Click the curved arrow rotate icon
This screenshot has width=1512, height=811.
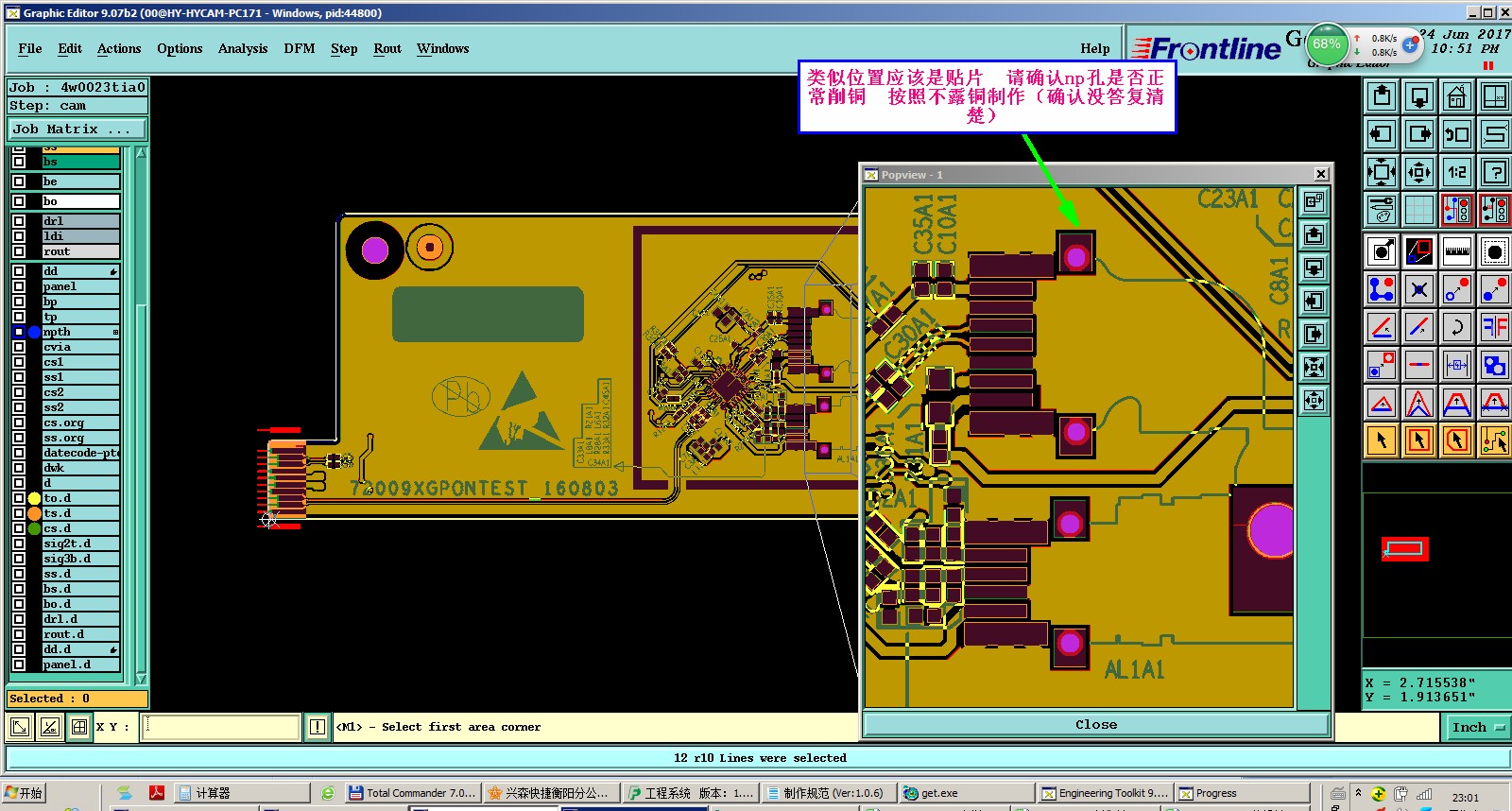pos(1457,327)
